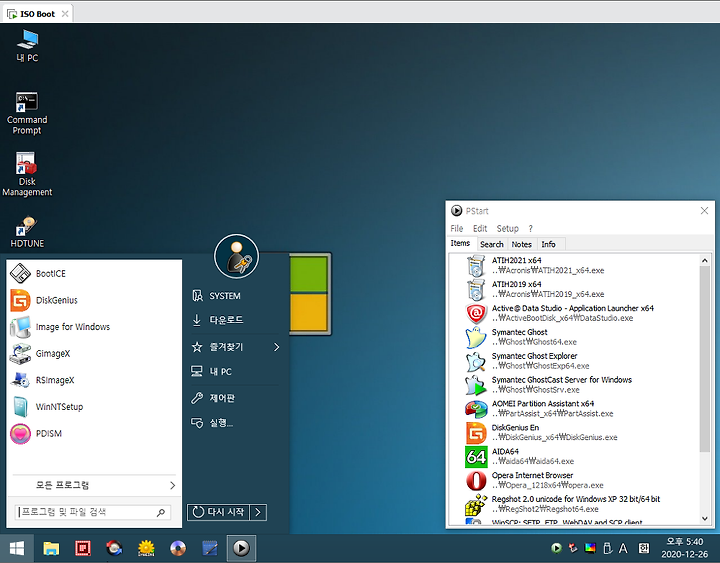The width and height of the screenshot is (720, 563).
Task: Open File Explorer from taskbar
Action: click(x=51, y=548)
